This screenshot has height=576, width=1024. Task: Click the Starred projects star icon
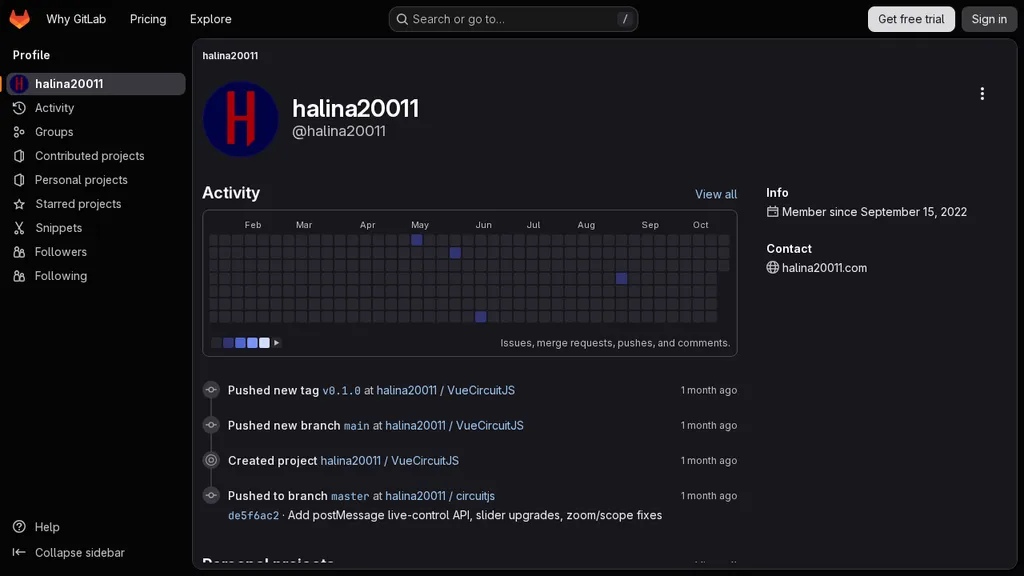click(19, 204)
